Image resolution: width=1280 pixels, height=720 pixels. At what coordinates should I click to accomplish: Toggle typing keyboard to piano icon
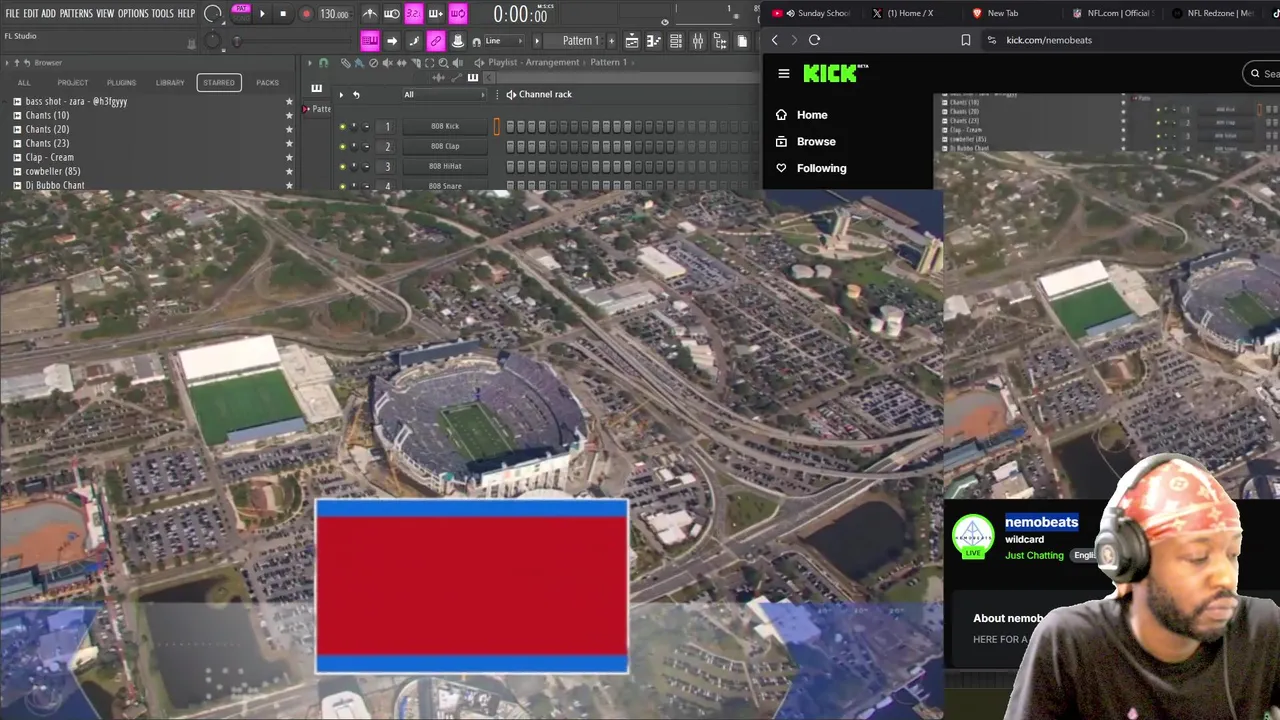pyautogui.click(x=370, y=41)
